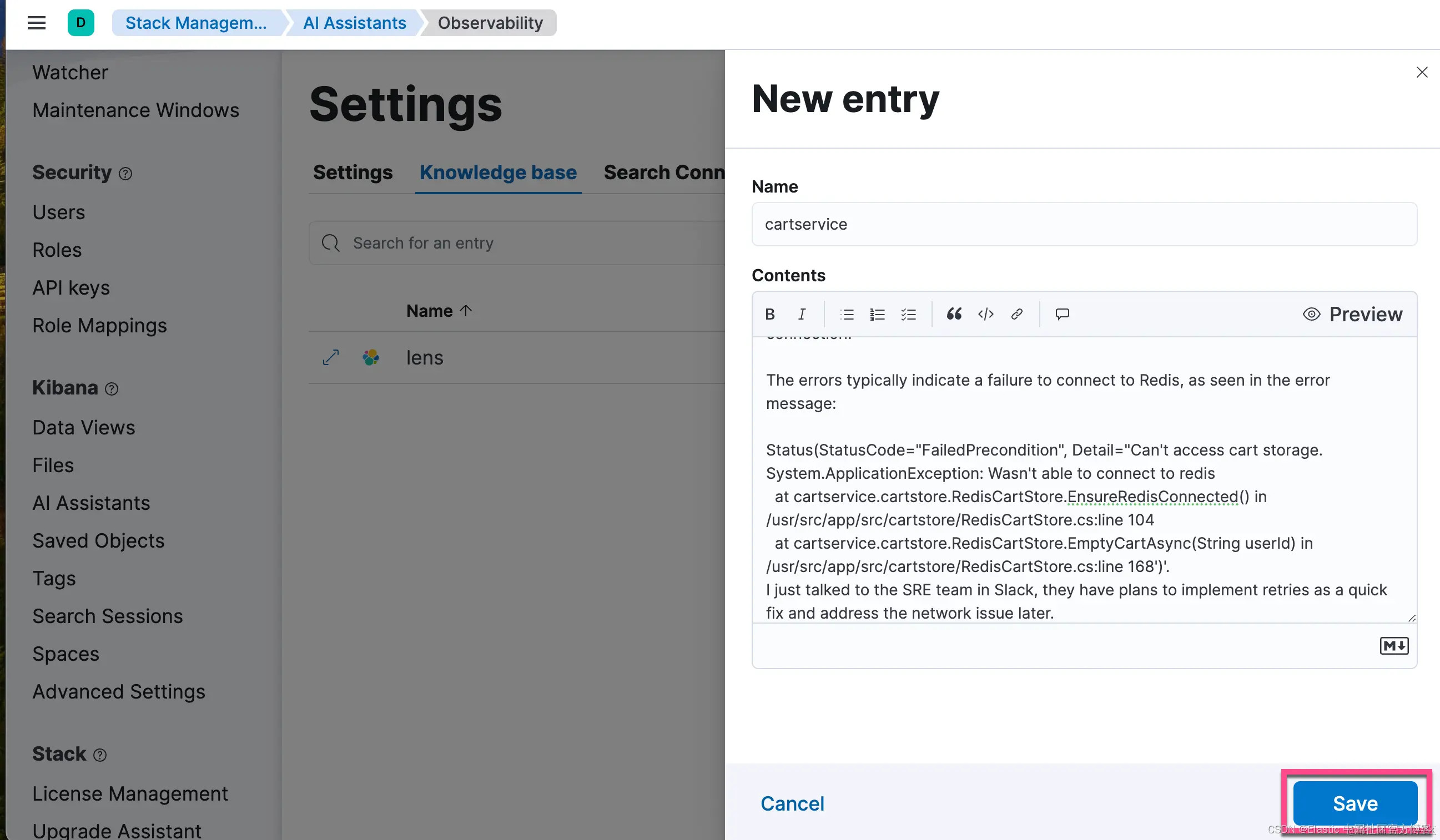1440x840 pixels.
Task: Open Saved Objects in sidebar
Action: [x=98, y=541]
